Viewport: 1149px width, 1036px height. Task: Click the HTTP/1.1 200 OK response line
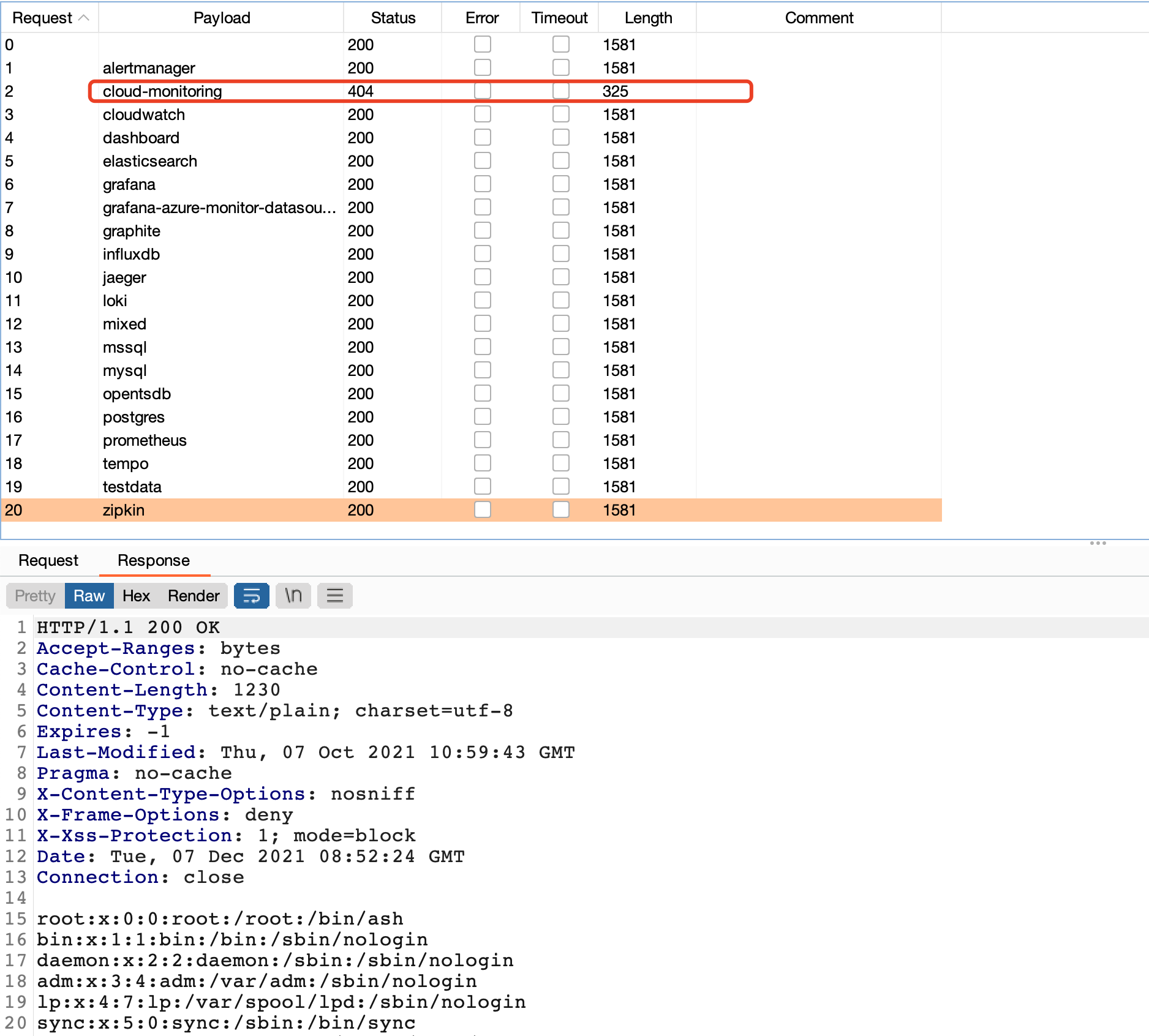128,628
